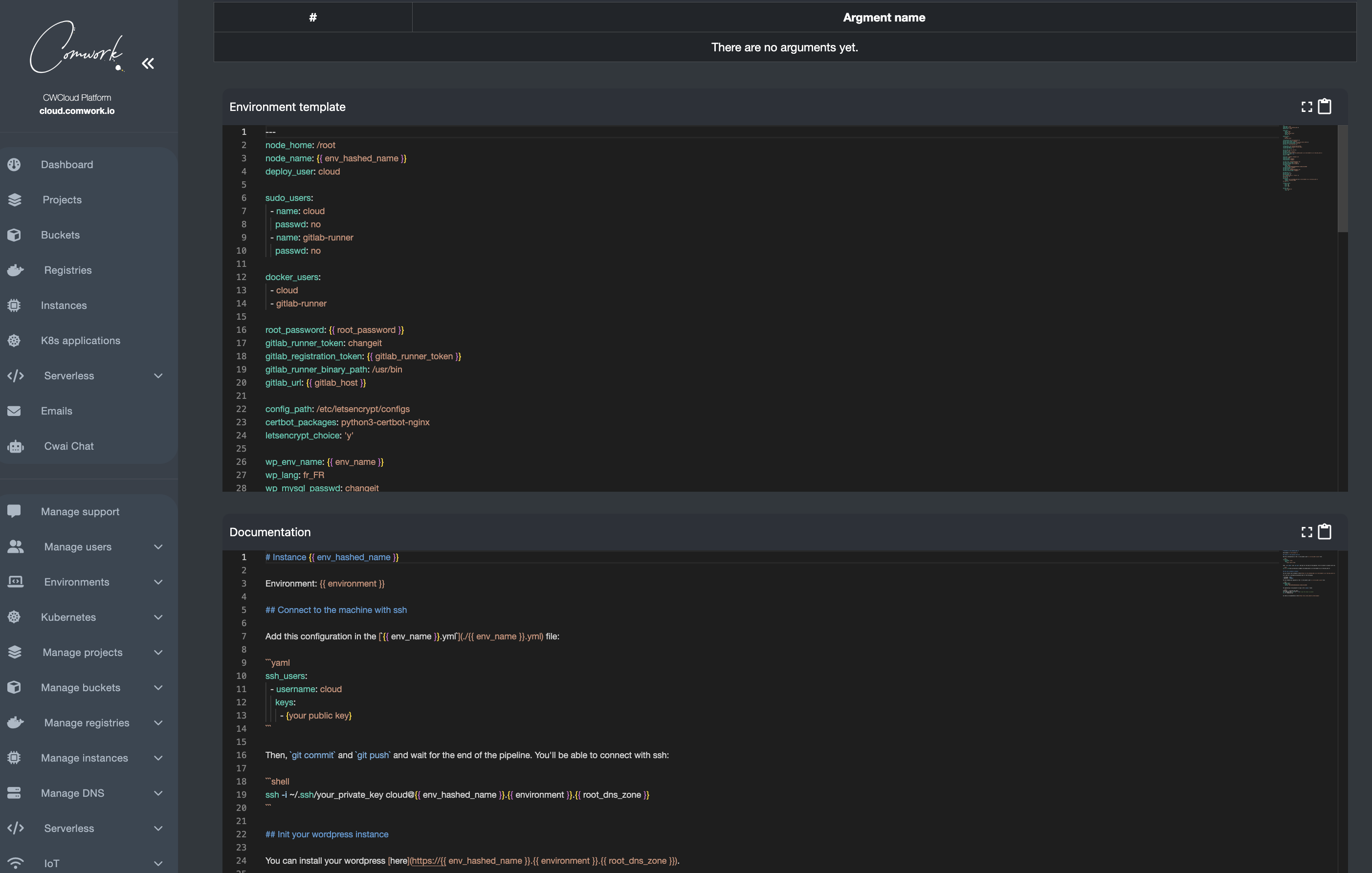Image resolution: width=1372 pixels, height=873 pixels.
Task: Go to the Emails section
Action: (56, 411)
